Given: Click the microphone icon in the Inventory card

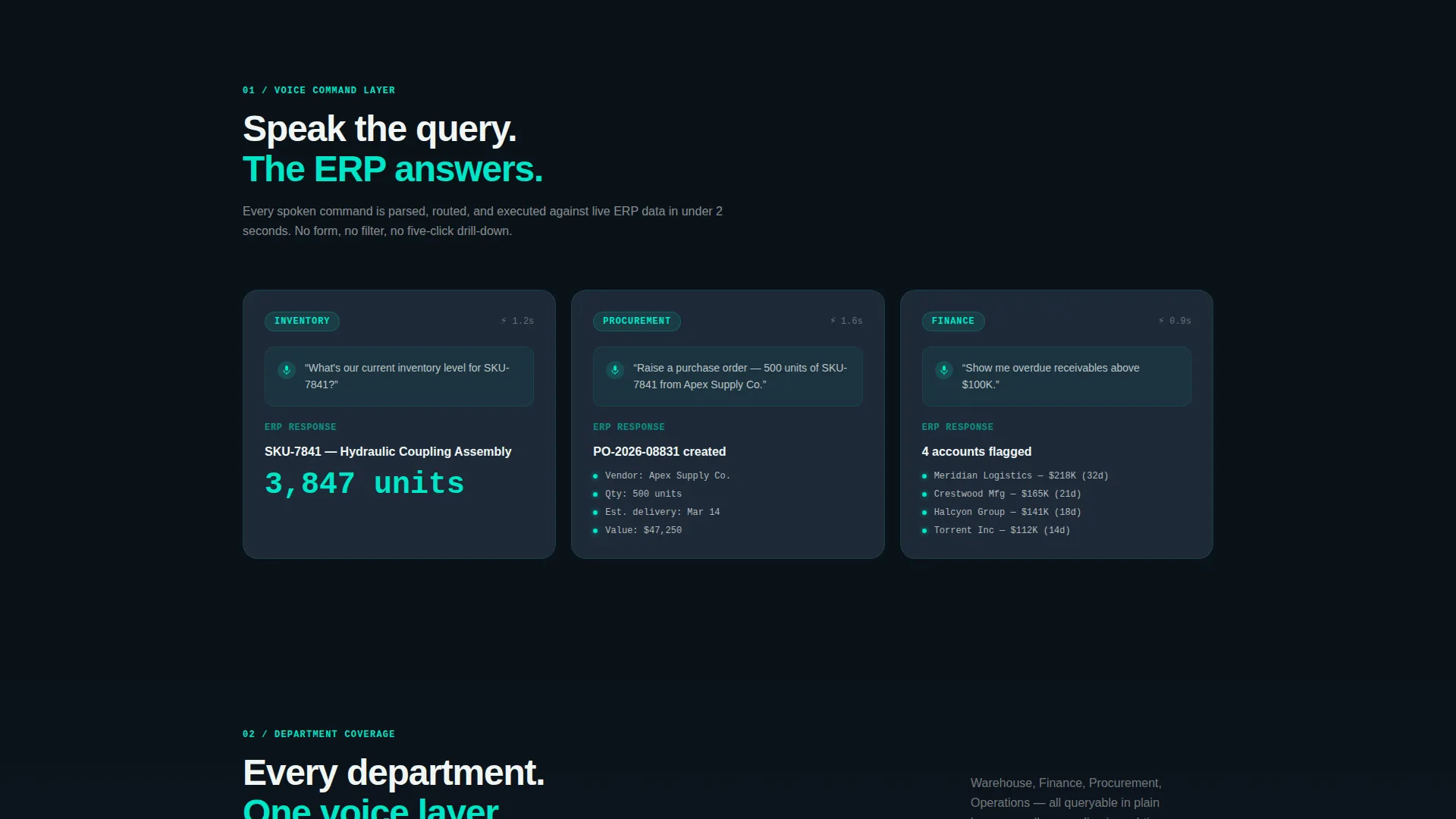Looking at the screenshot, I should point(287,370).
